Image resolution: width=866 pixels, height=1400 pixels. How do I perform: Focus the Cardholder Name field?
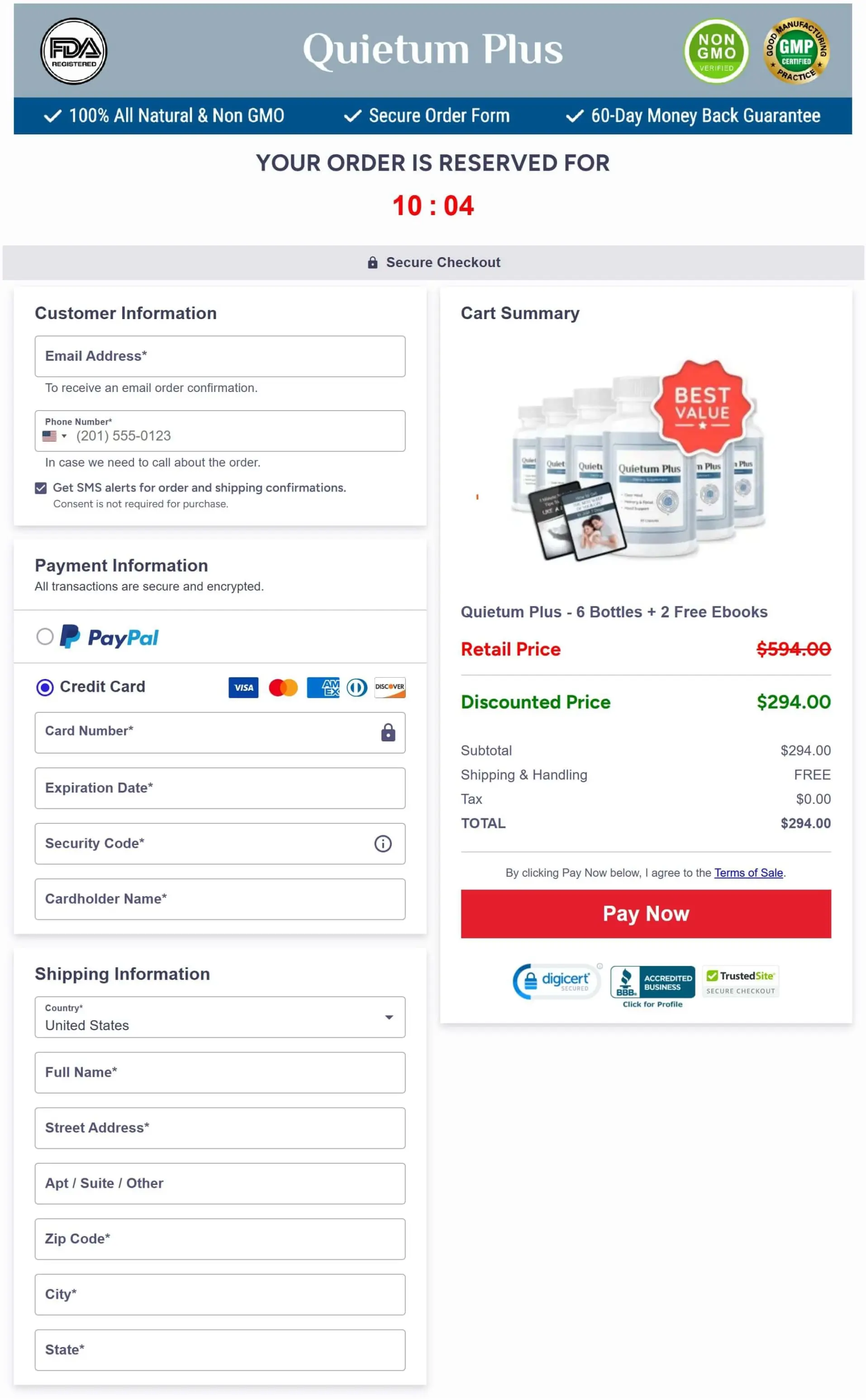pyautogui.click(x=220, y=899)
